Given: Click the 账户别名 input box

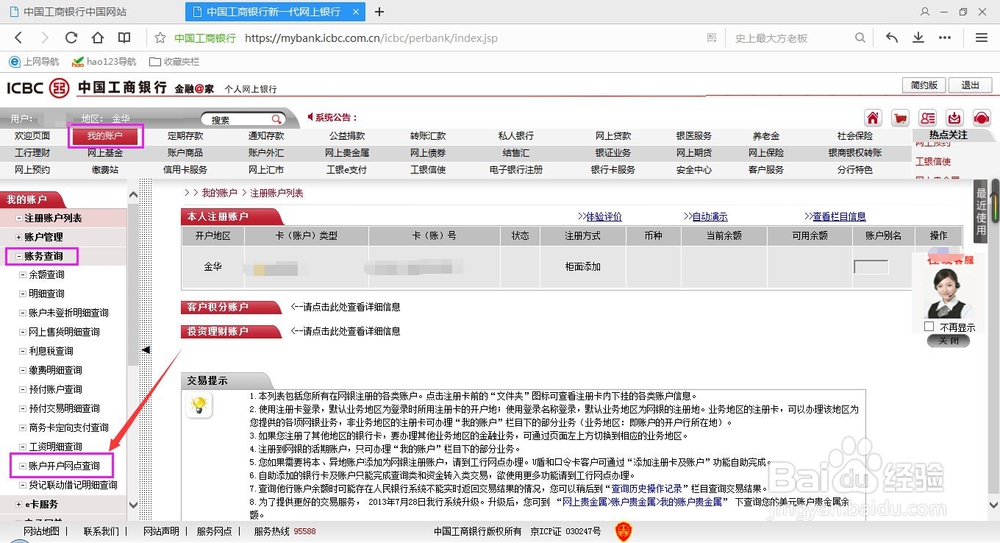Looking at the screenshot, I should (871, 267).
